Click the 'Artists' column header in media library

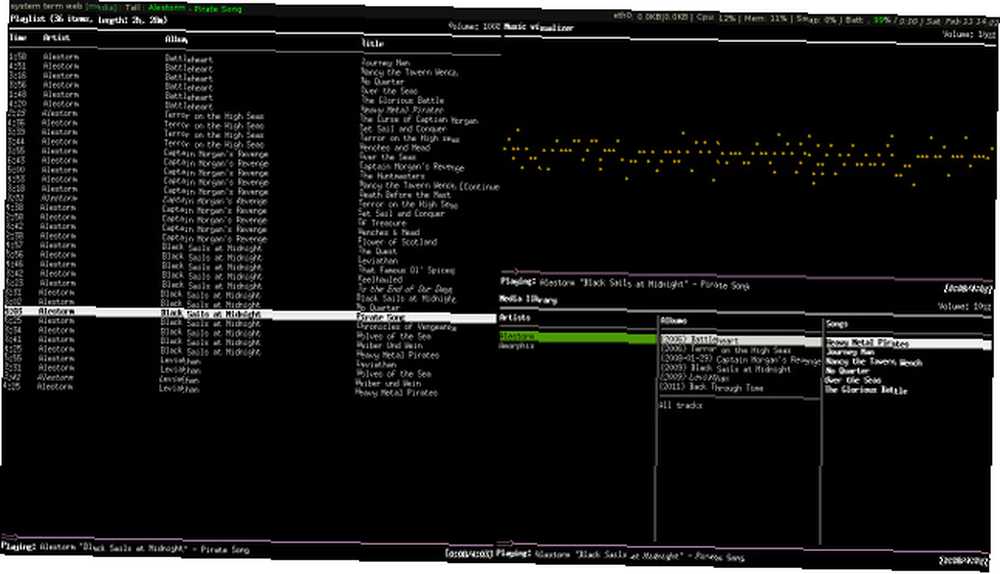coord(515,317)
